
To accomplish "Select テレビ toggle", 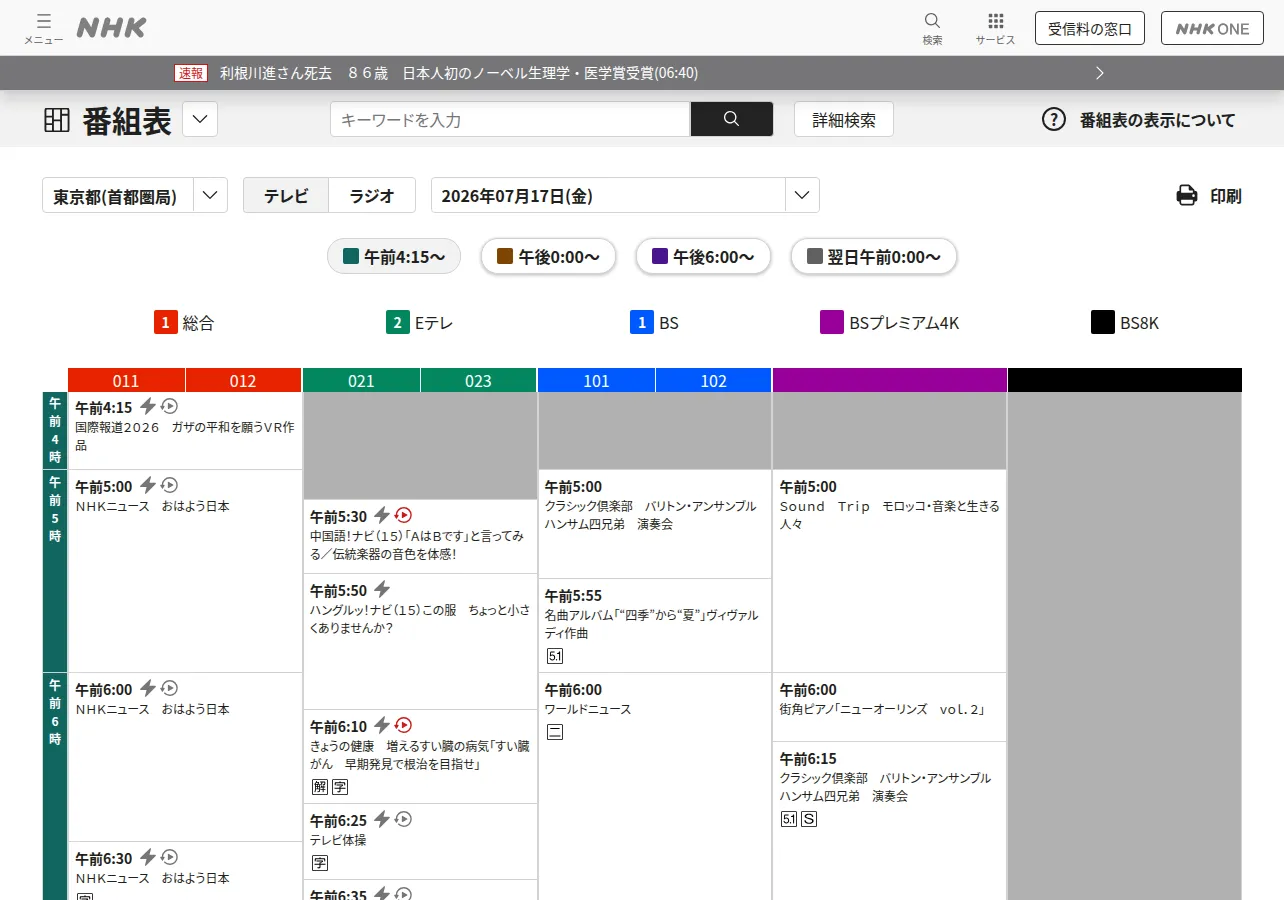I will pos(286,195).
